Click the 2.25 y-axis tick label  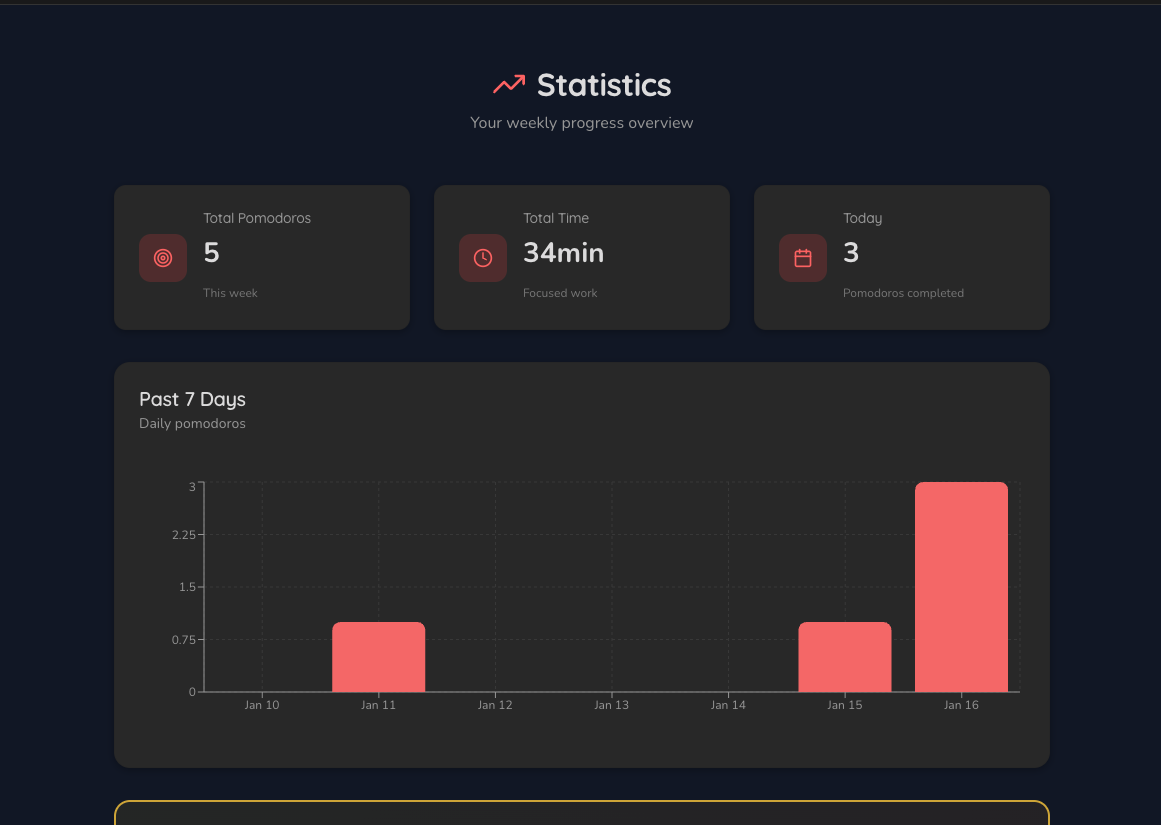pyautogui.click(x=183, y=535)
